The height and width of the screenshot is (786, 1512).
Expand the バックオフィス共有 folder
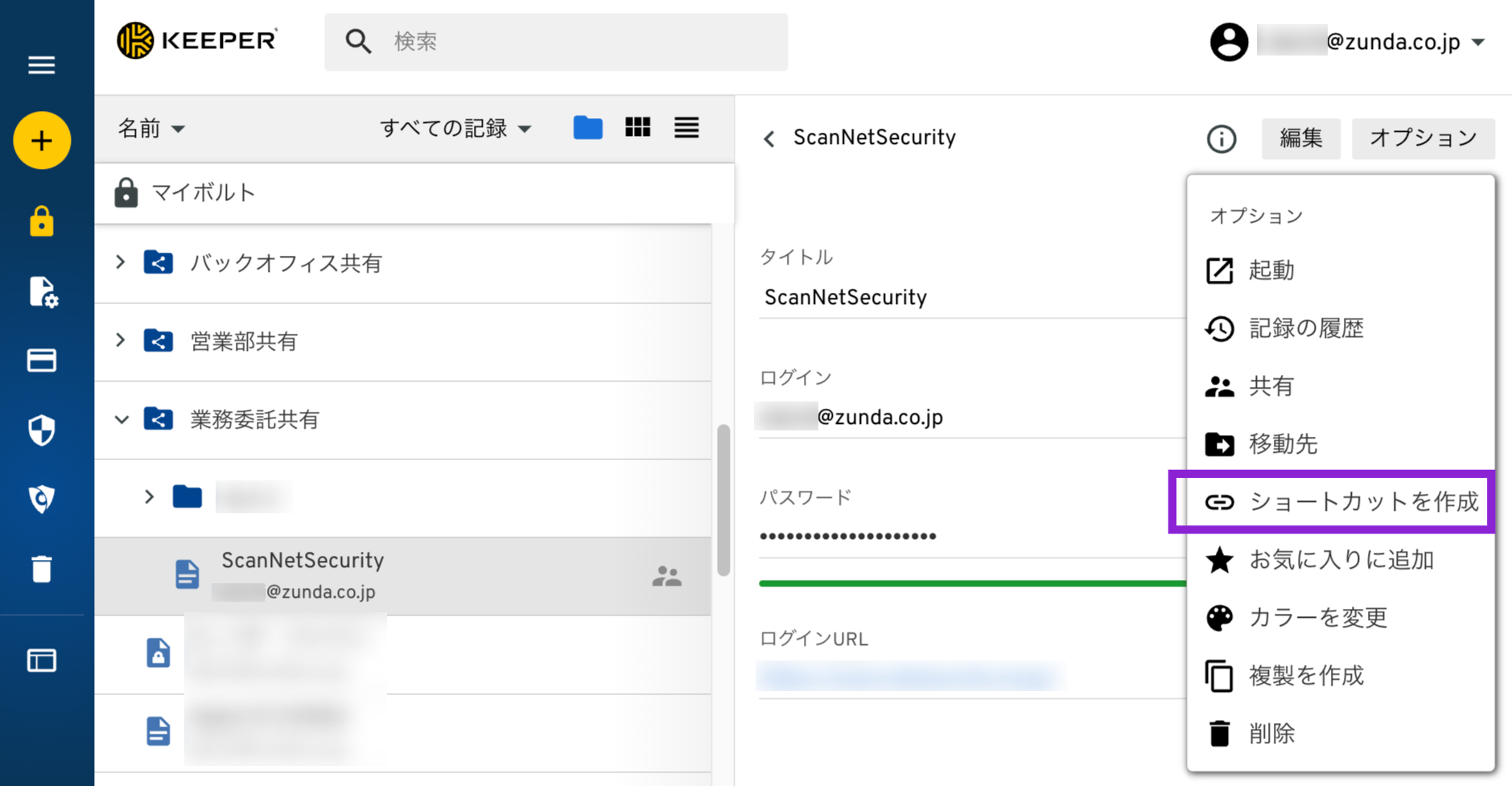[121, 262]
